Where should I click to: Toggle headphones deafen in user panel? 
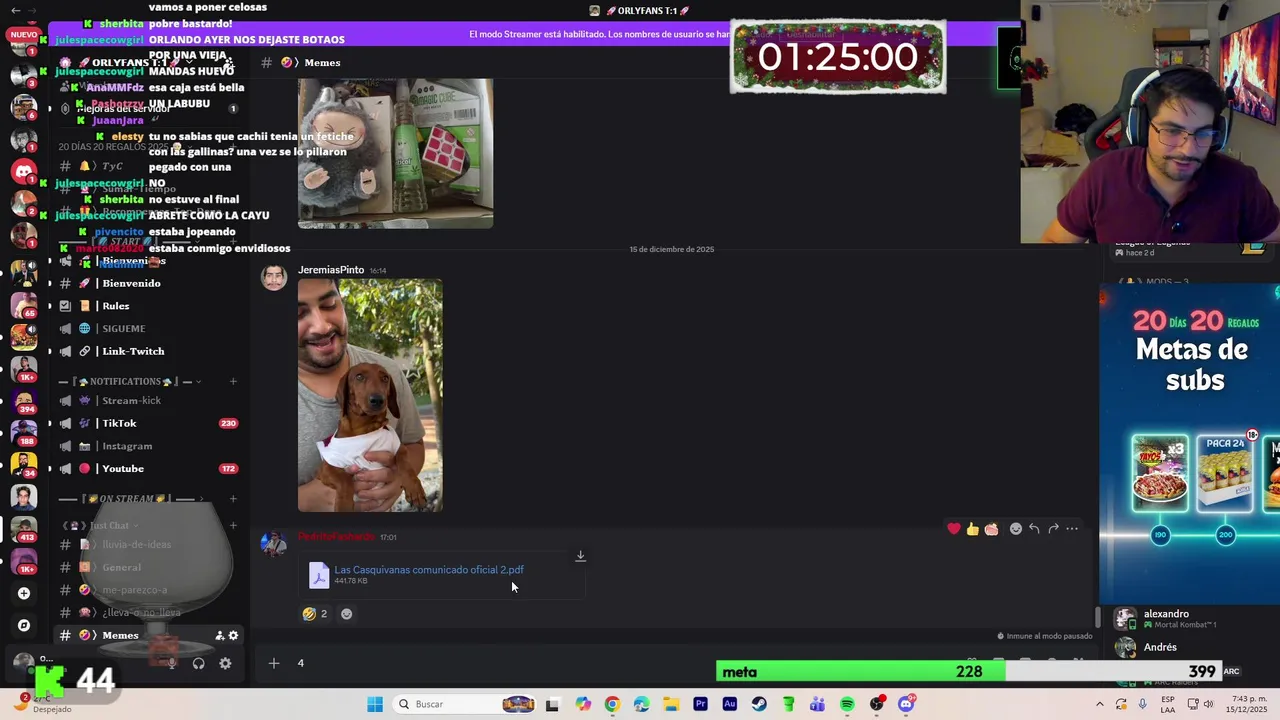pos(198,663)
